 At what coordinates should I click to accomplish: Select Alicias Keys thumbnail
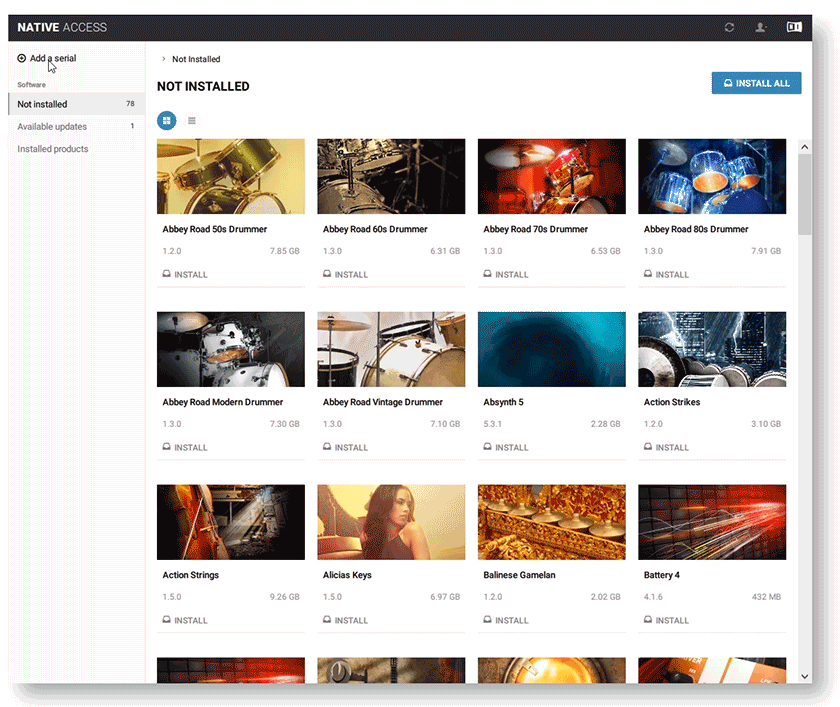click(391, 522)
